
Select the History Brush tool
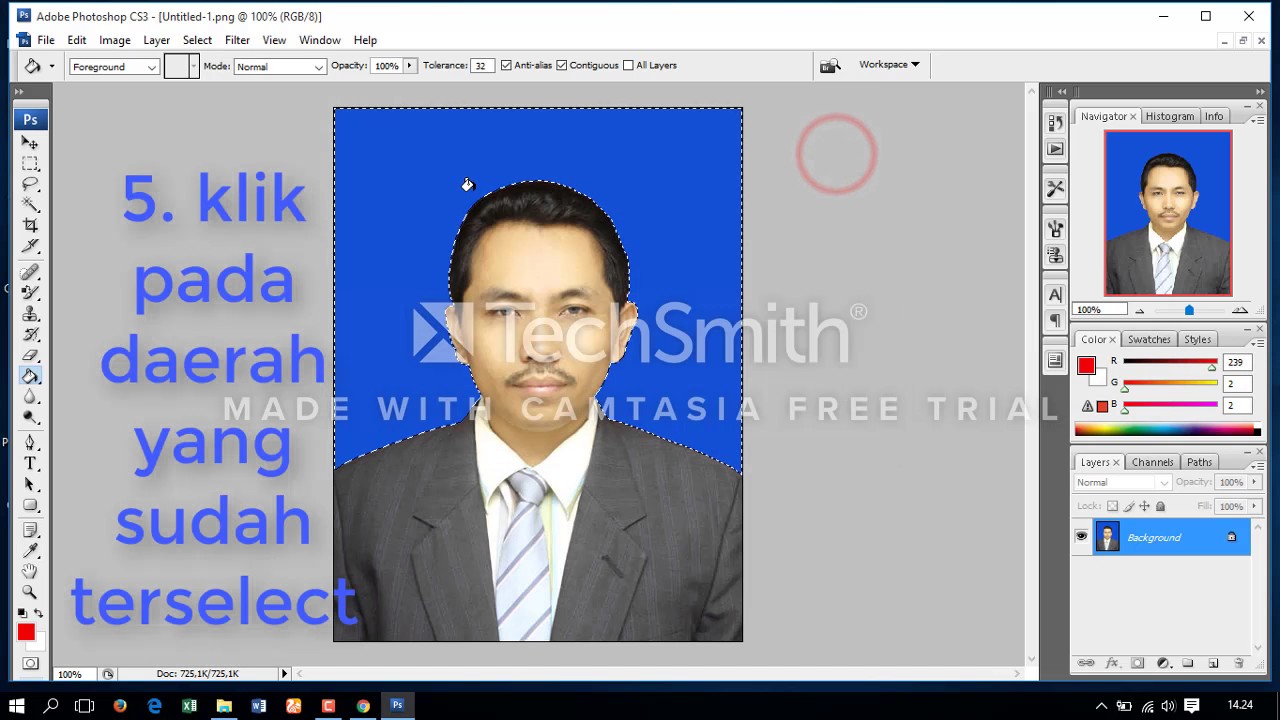(30, 335)
